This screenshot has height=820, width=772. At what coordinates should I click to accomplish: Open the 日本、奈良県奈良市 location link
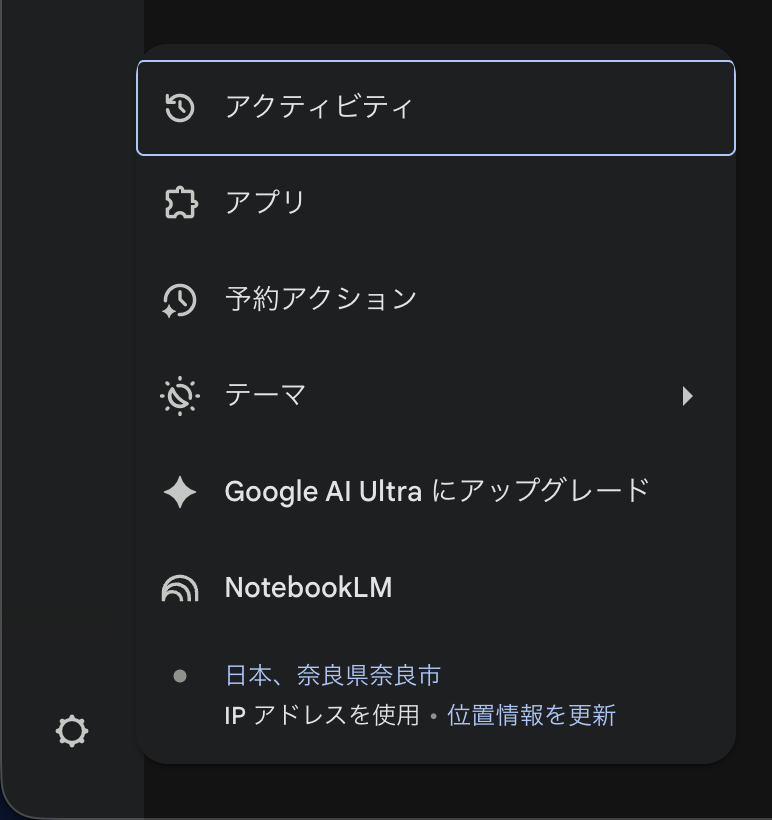[x=333, y=676]
